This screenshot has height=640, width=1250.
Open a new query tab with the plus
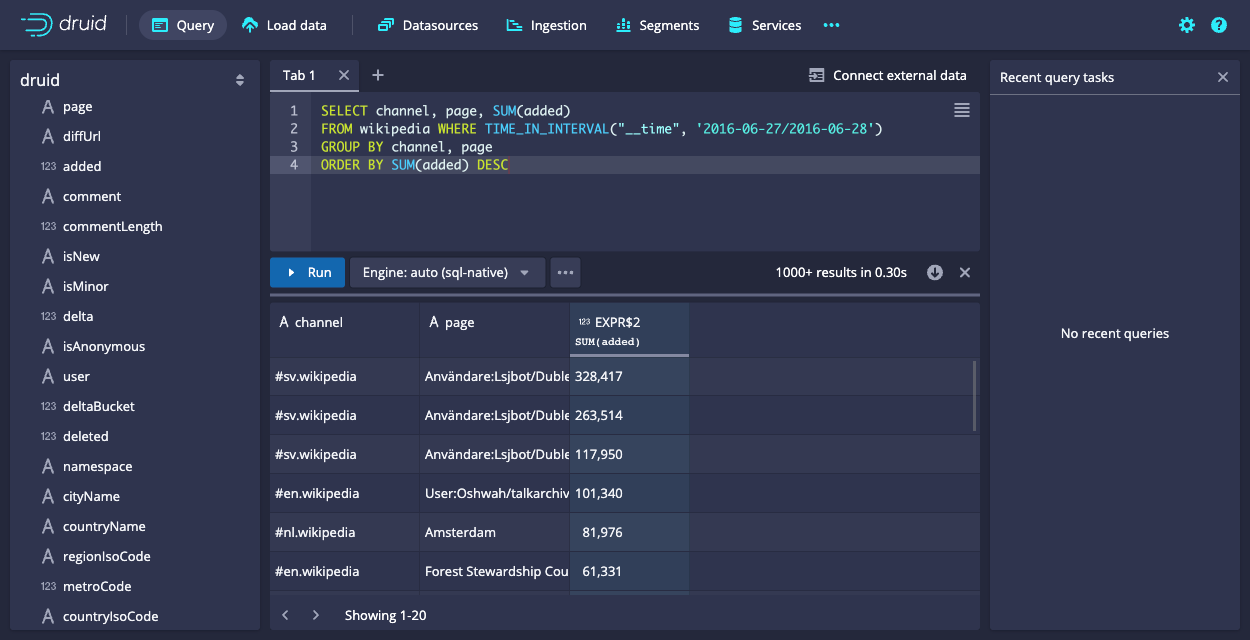377,74
